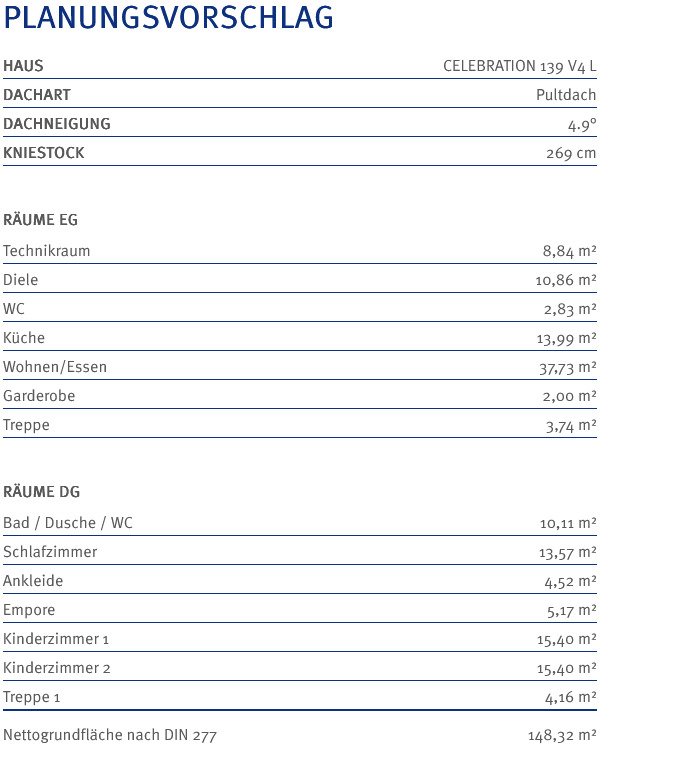Select the Kniestock 269 cm value
This screenshot has width=675, height=778.
click(x=571, y=153)
